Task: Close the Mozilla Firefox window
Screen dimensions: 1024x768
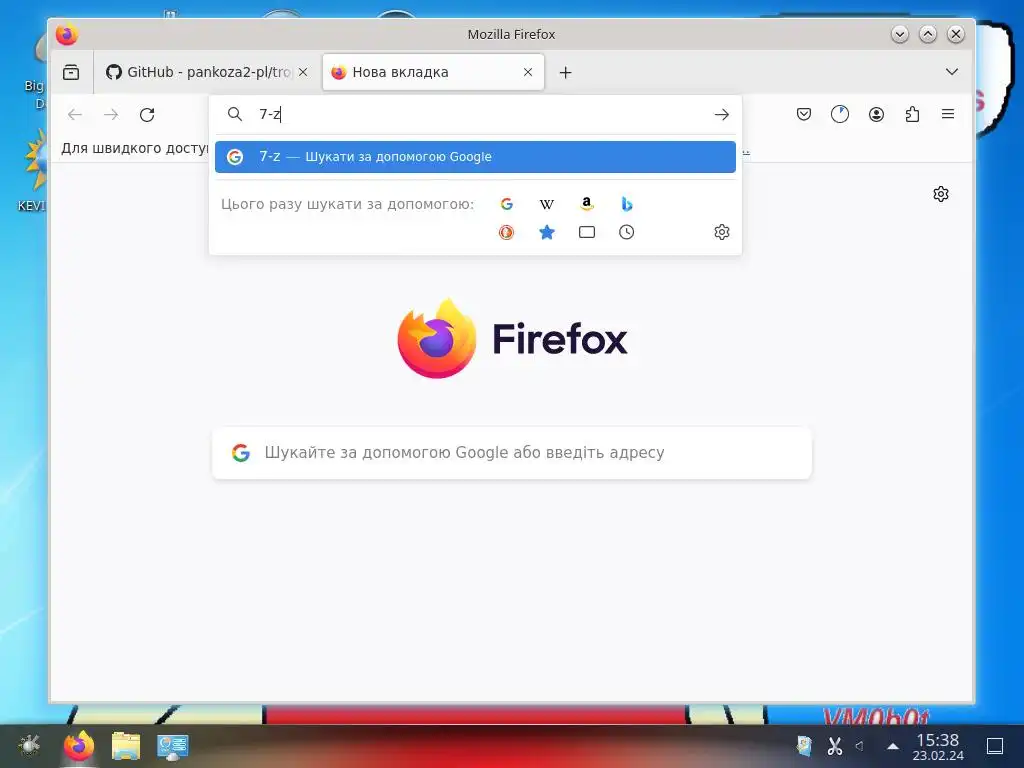Action: pyautogui.click(x=956, y=34)
